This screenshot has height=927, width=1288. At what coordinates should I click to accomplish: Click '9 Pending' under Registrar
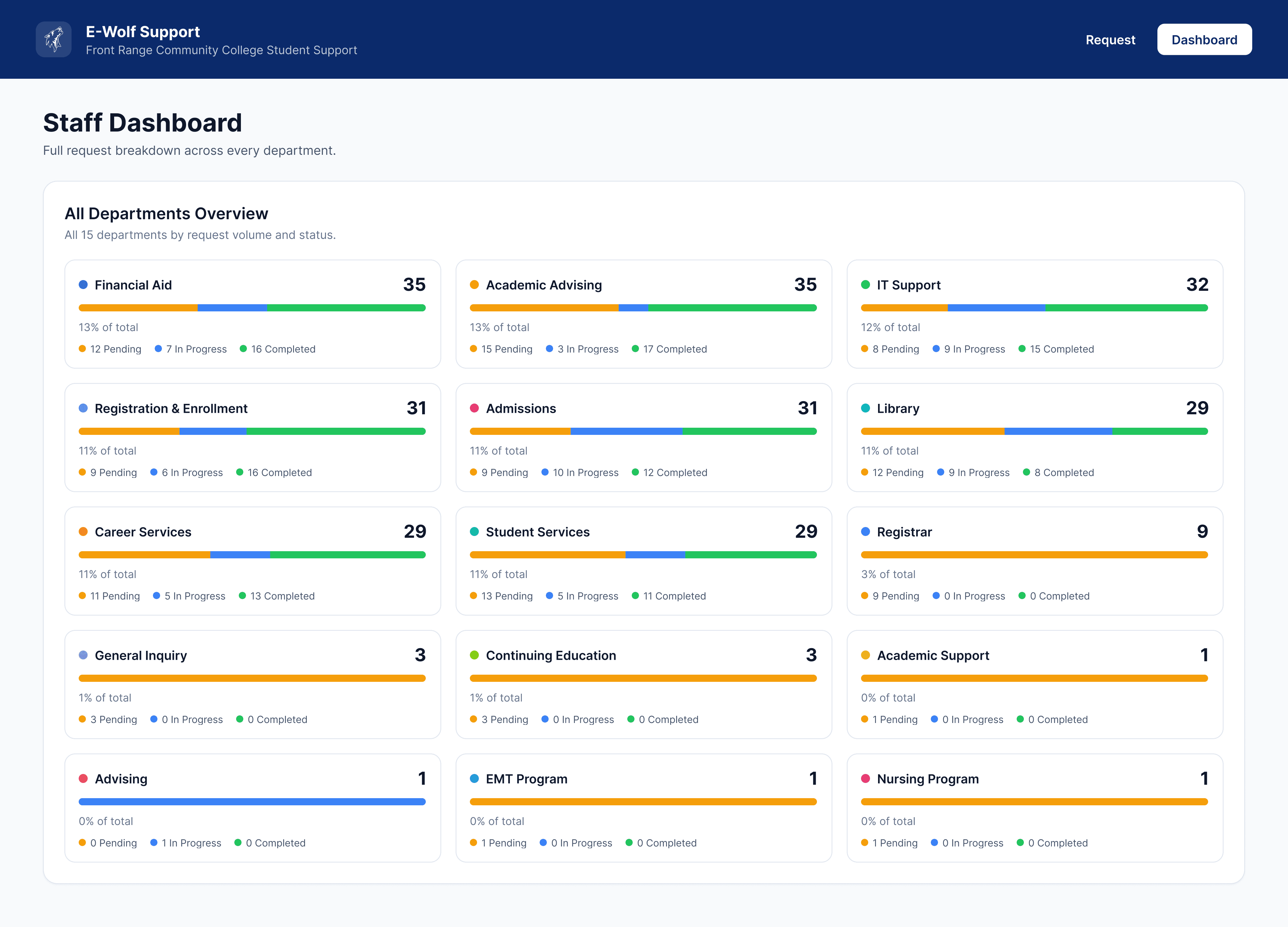pyautogui.click(x=890, y=596)
